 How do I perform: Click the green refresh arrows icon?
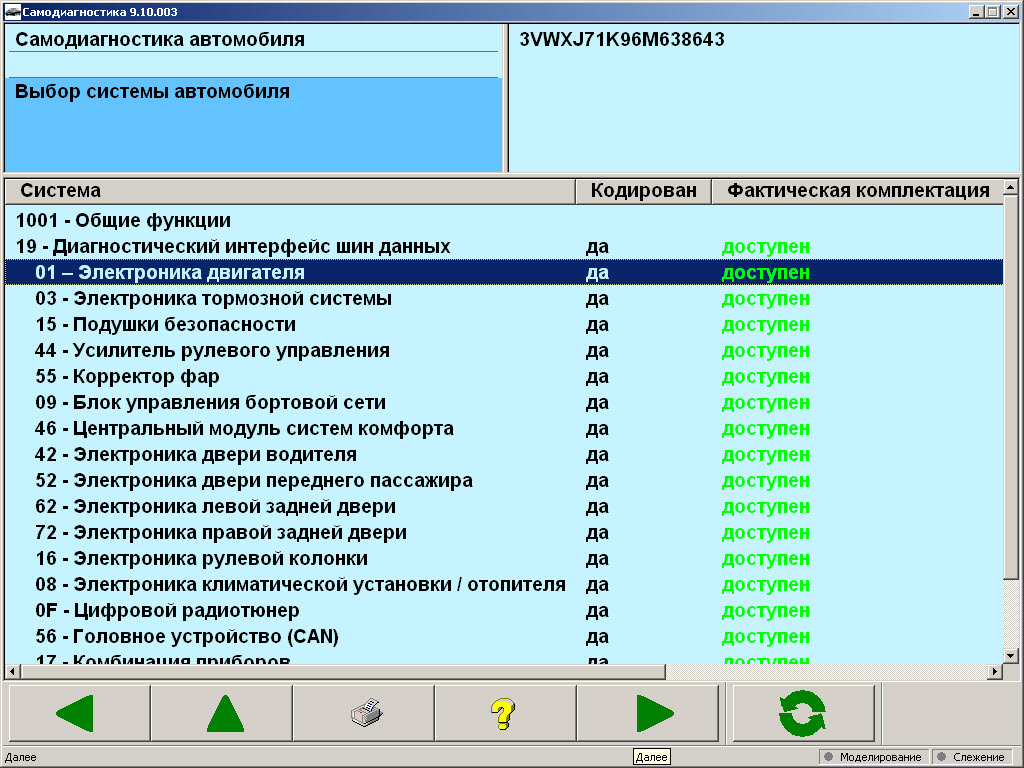point(803,712)
